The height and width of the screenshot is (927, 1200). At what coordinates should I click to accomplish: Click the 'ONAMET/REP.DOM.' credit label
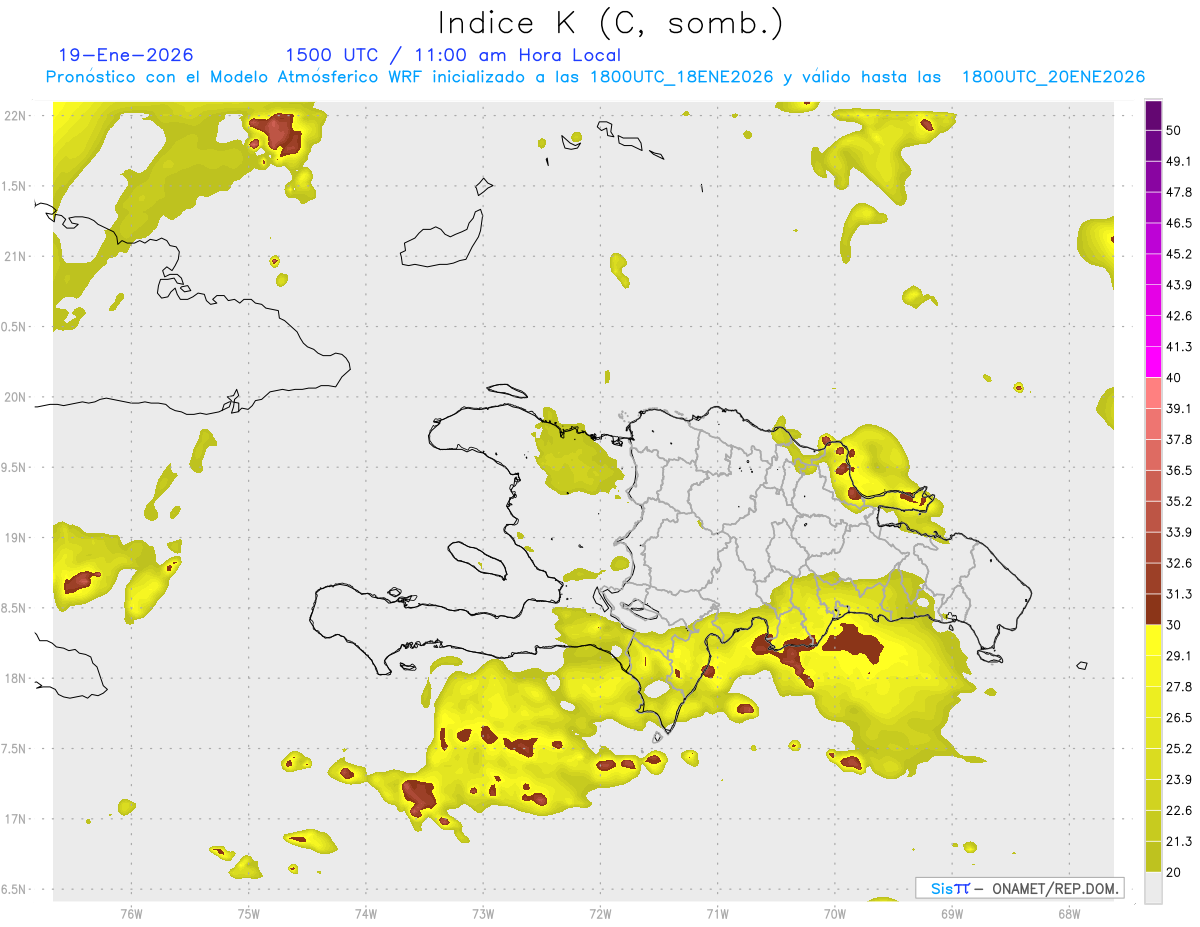pos(1057,888)
